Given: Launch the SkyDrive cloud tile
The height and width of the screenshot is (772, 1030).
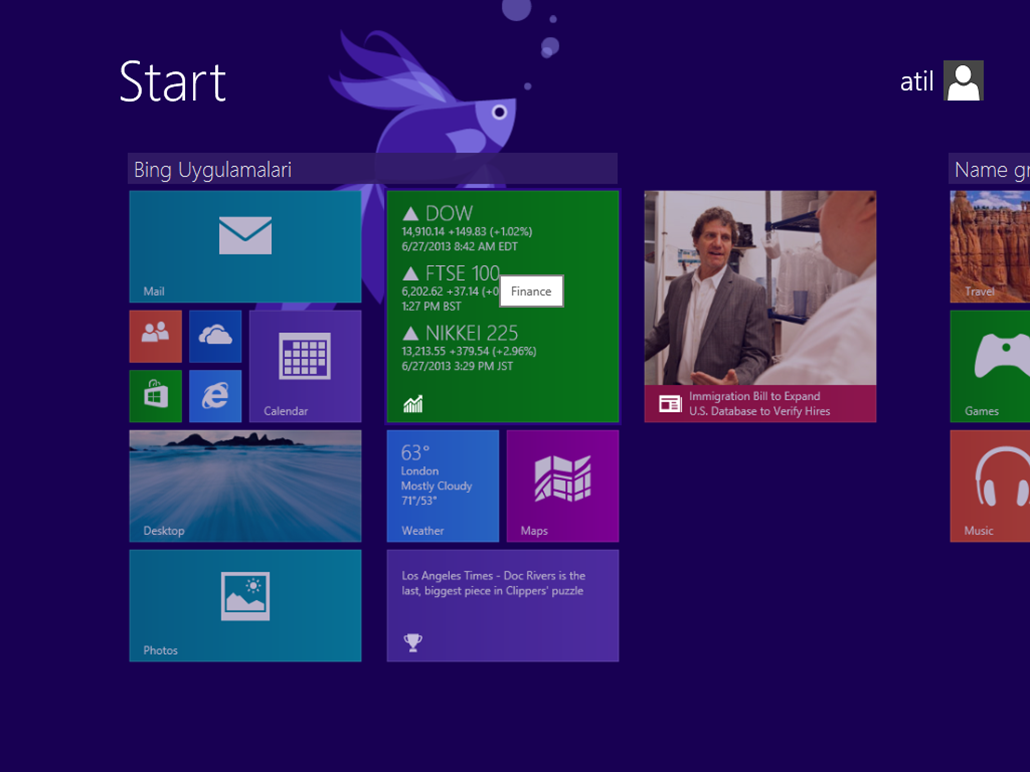Looking at the screenshot, I should click(x=215, y=336).
